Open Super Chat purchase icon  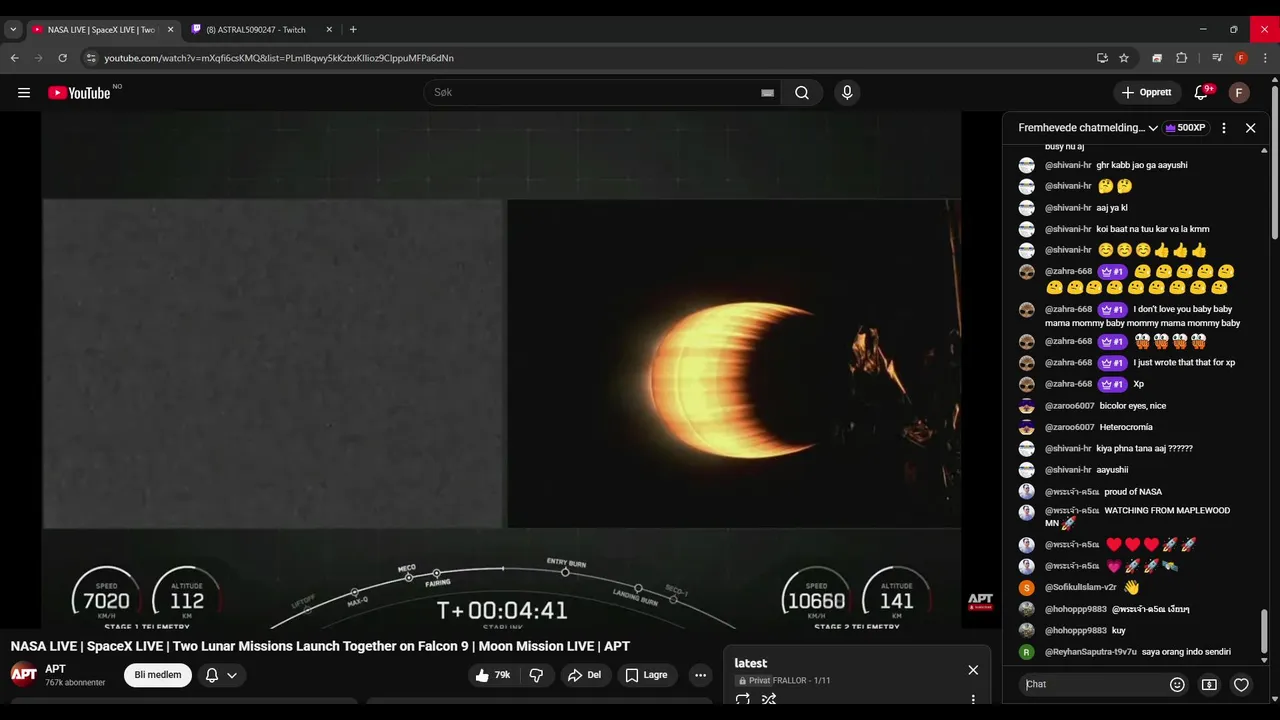[1209, 685]
